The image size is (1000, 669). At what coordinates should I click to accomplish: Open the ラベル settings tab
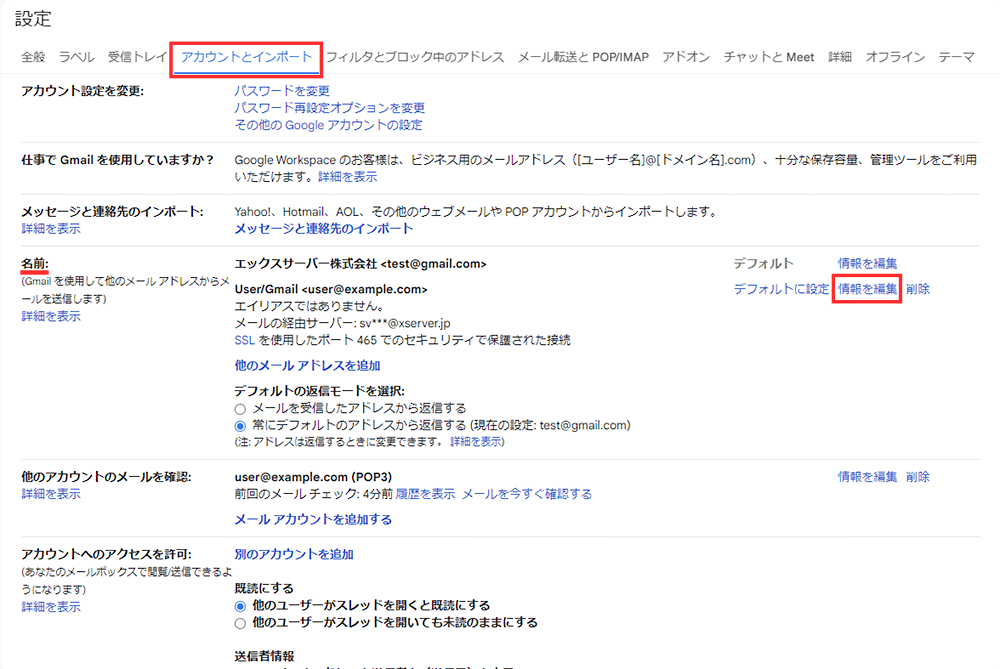click(76, 58)
